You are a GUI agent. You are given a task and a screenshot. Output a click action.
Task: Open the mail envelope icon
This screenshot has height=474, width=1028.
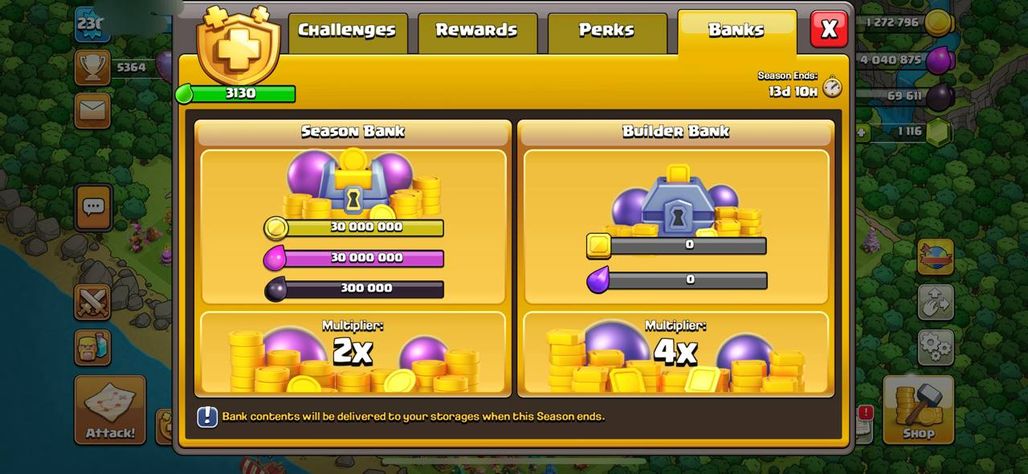coord(92,110)
